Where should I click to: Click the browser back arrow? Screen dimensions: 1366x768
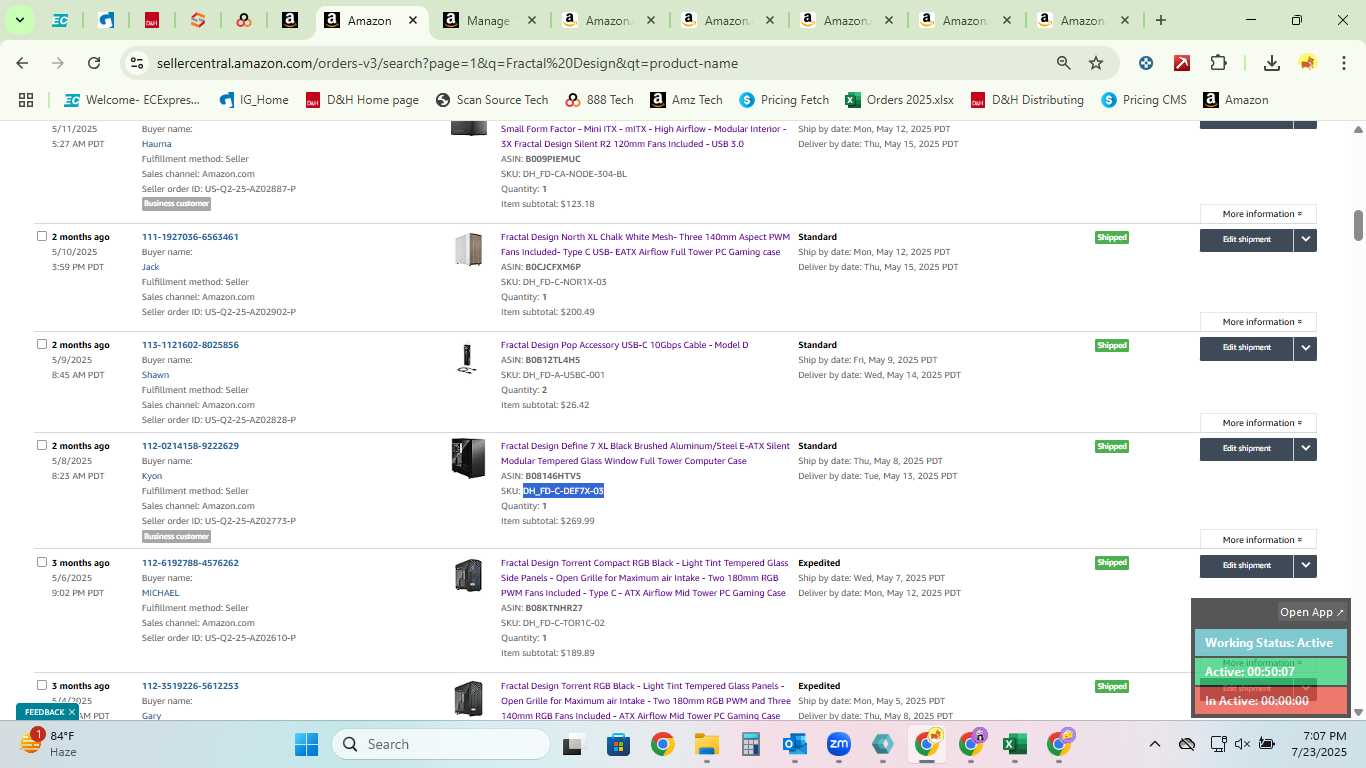[x=22, y=63]
